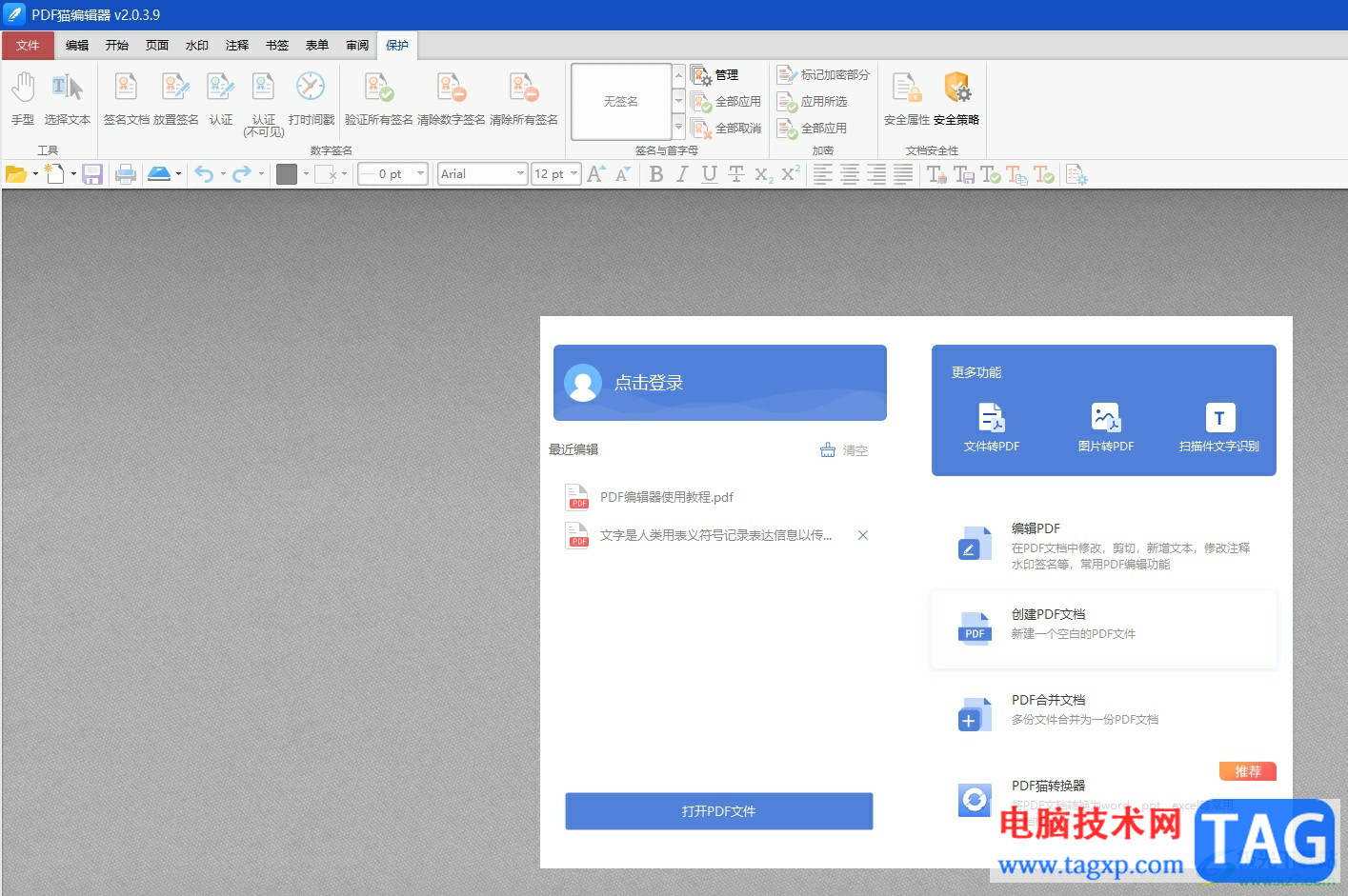1348x896 pixels.
Task: Open the File (文件) menu
Action: (28, 46)
